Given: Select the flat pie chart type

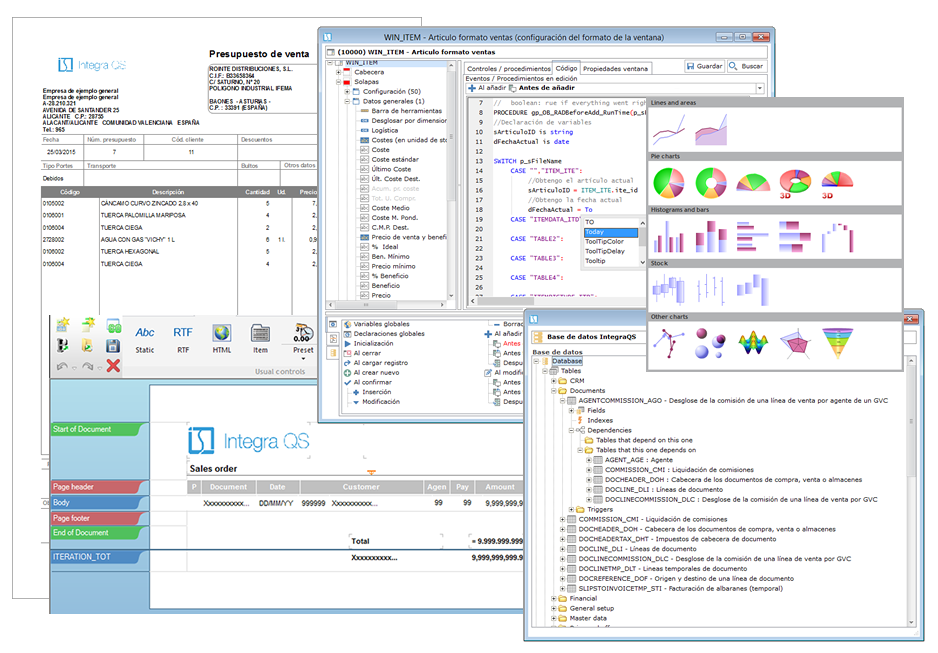Looking at the screenshot, I should pyautogui.click(x=669, y=183).
